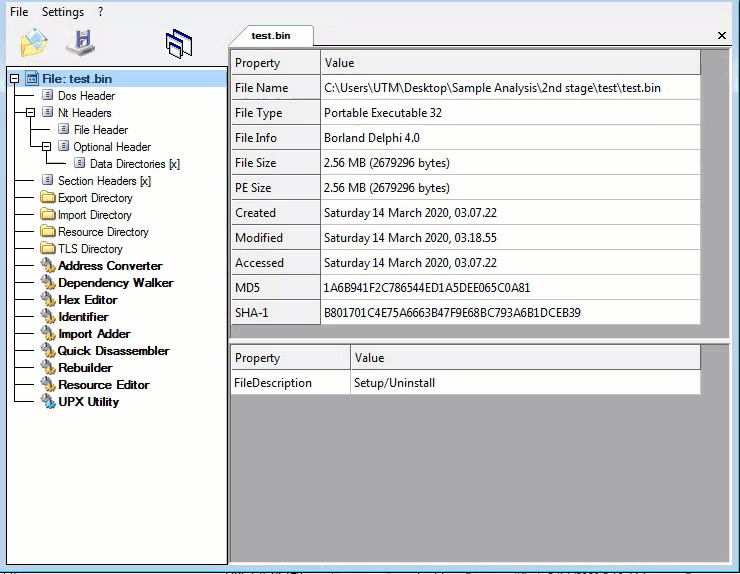740x574 pixels.
Task: Click the upper Value column header
Action: point(511,63)
